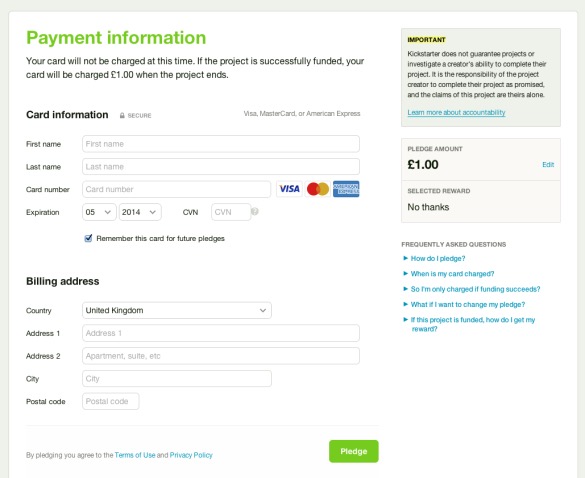Click the CVN help question mark icon
The height and width of the screenshot is (478, 585).
click(x=255, y=212)
